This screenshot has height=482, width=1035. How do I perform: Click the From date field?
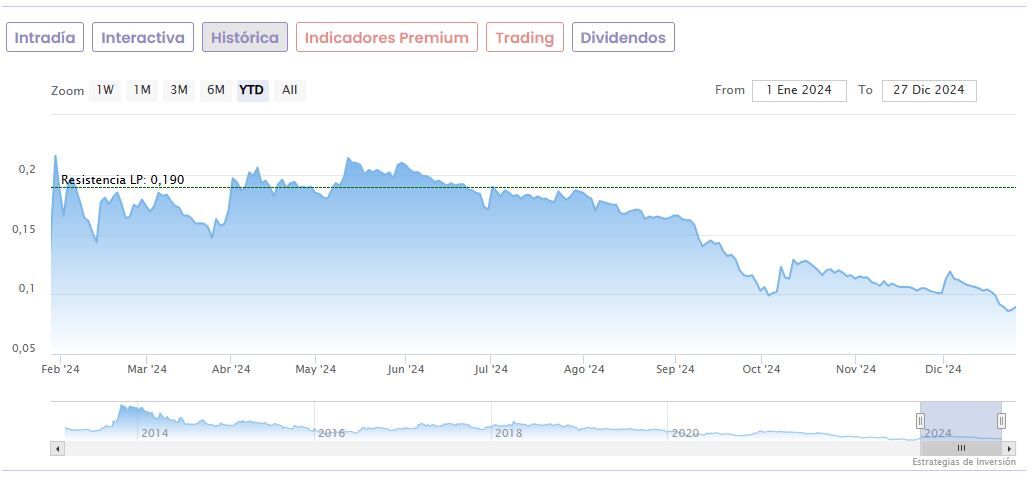799,90
